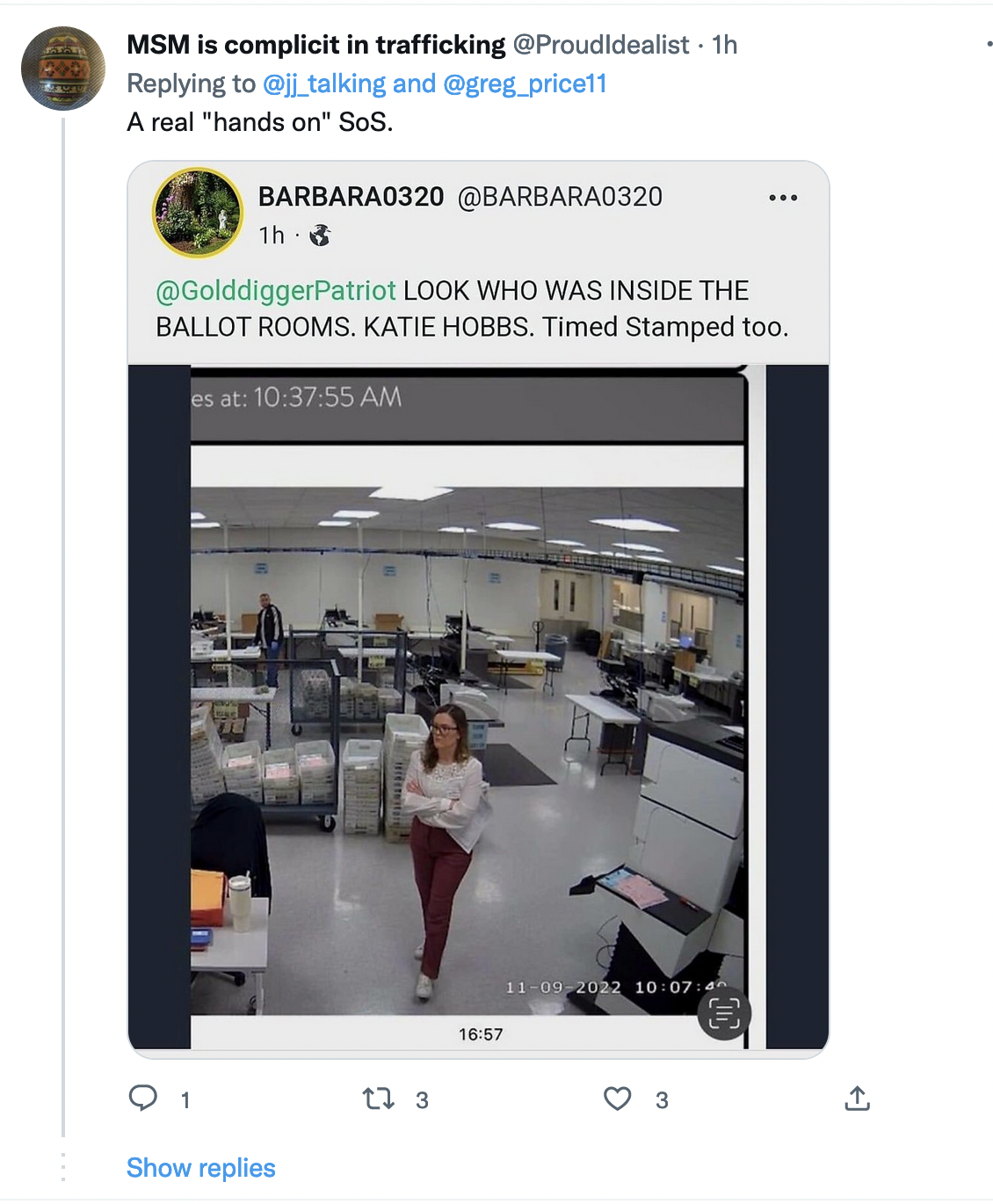Open the @greg_price11 mention link
The image size is (993, 1204).
[x=525, y=83]
